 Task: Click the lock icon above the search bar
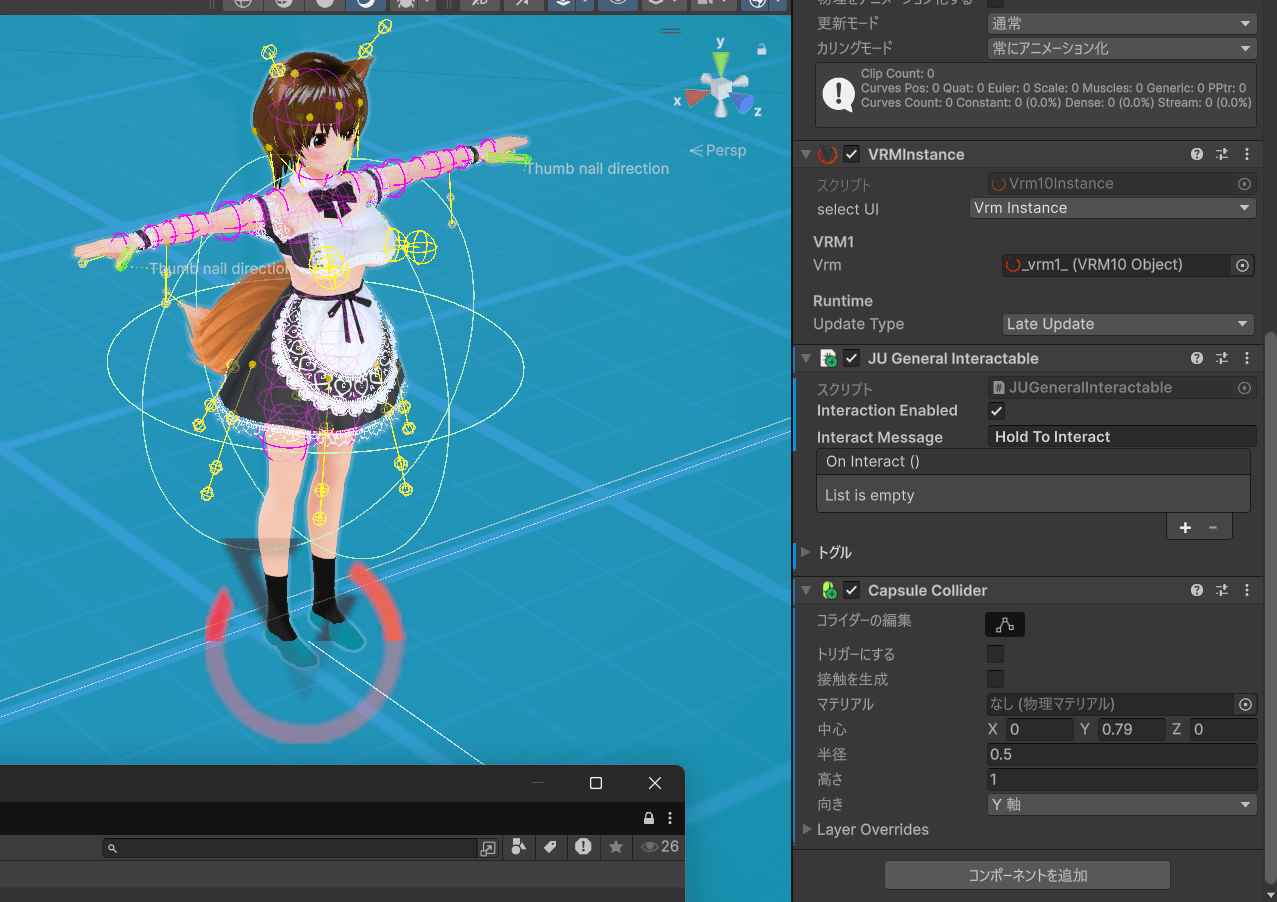pos(648,818)
